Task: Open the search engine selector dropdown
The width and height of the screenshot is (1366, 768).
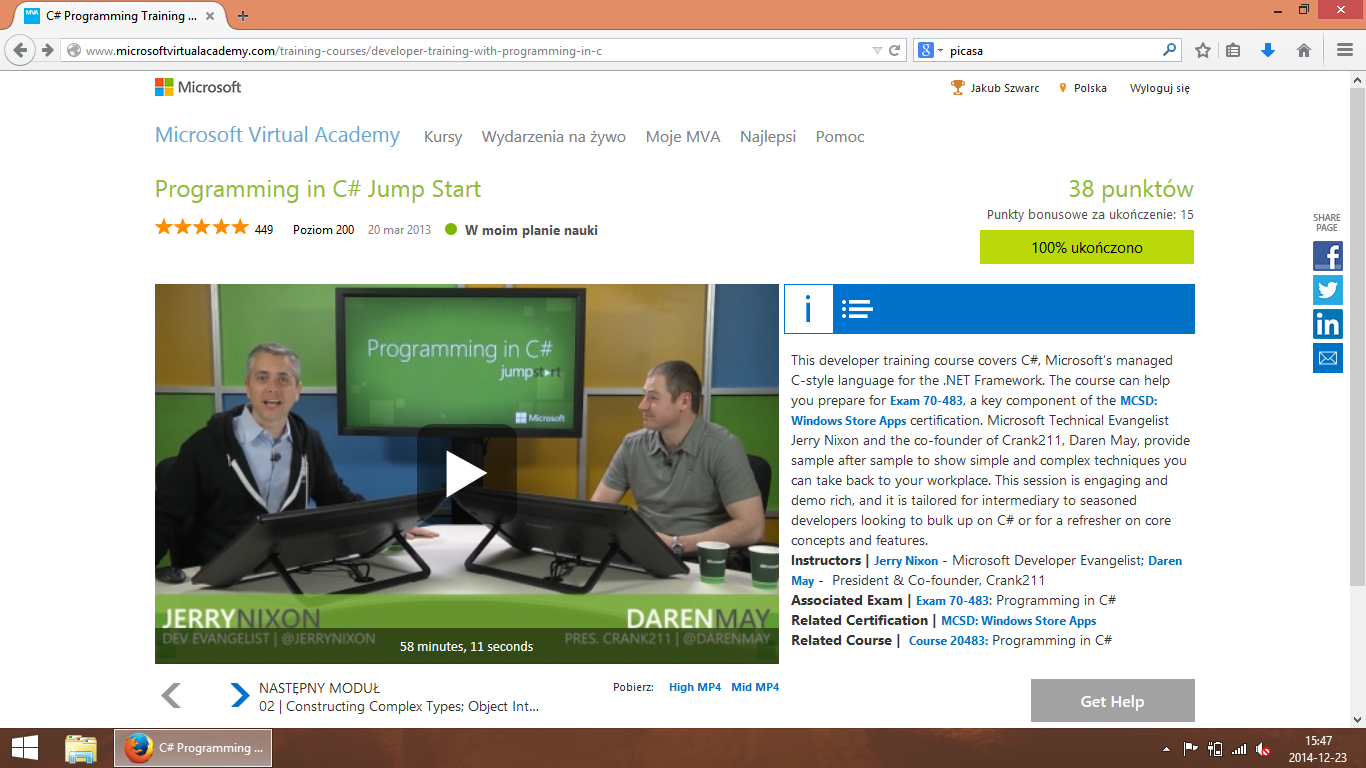Action: [931, 50]
